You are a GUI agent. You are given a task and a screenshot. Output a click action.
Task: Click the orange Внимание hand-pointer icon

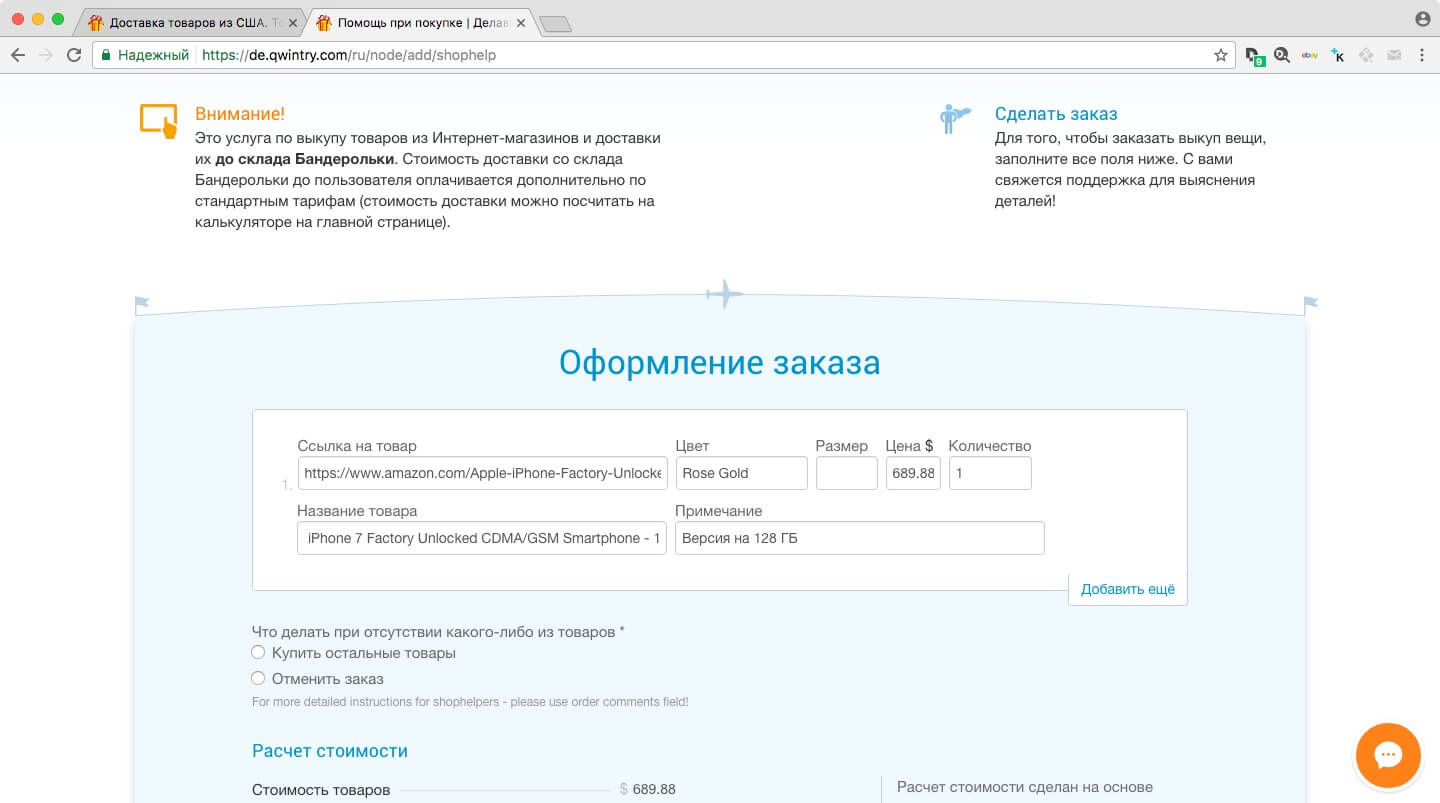click(159, 121)
